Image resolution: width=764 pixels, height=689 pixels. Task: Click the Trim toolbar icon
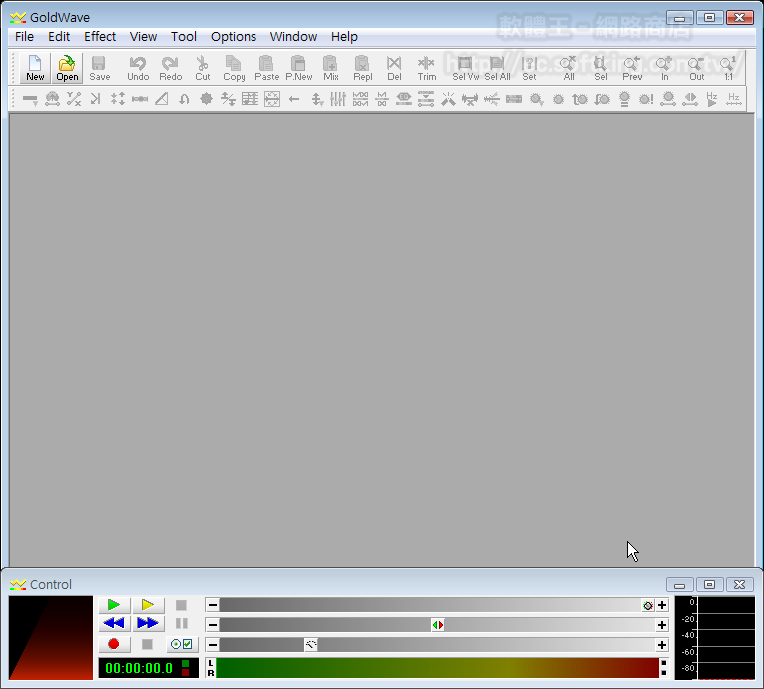coord(427,68)
